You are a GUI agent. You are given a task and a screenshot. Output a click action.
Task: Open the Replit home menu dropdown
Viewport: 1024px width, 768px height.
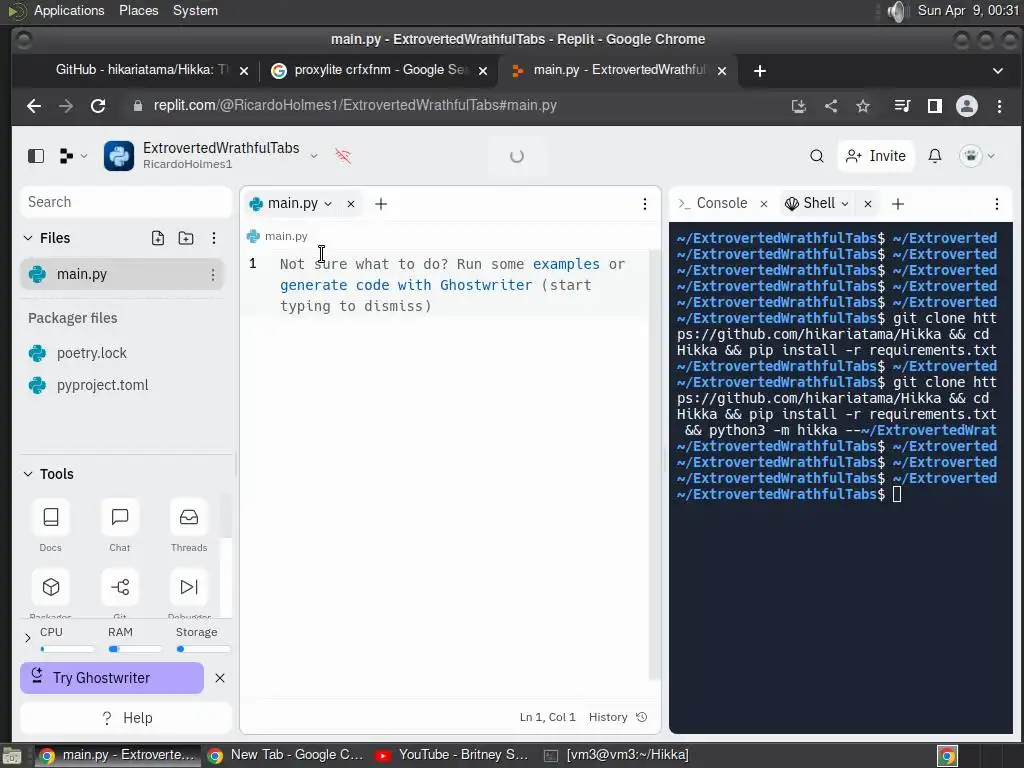(73, 156)
